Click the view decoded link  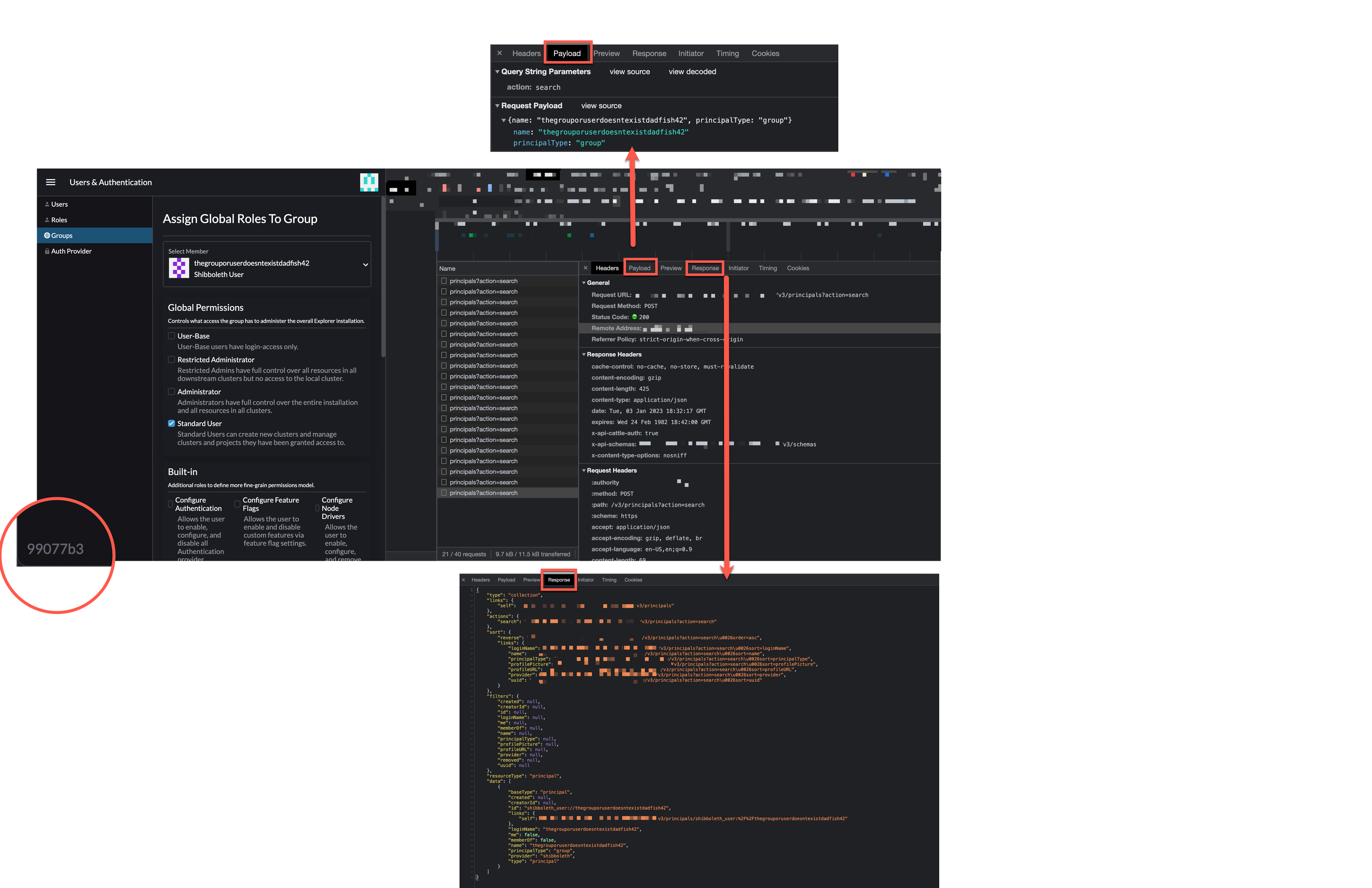pyautogui.click(x=692, y=71)
